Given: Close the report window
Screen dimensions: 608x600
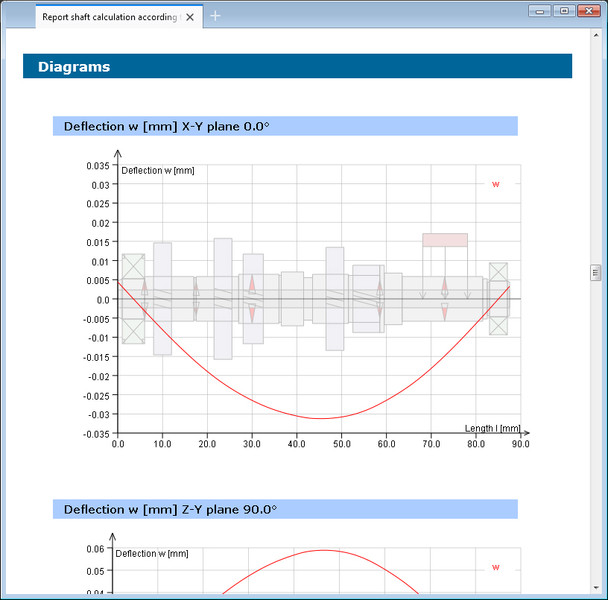Looking at the screenshot, I should point(588,11).
